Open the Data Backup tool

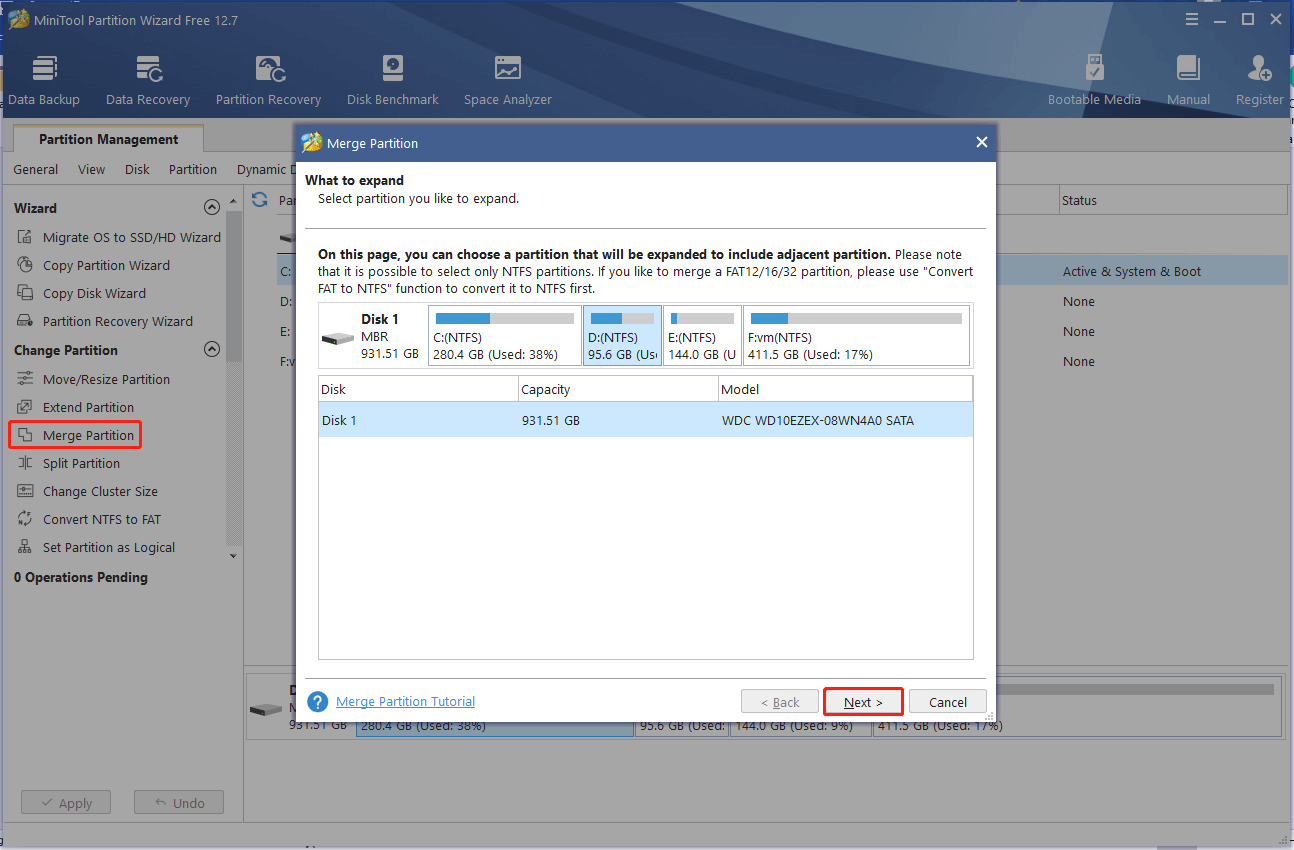pyautogui.click(x=43, y=80)
